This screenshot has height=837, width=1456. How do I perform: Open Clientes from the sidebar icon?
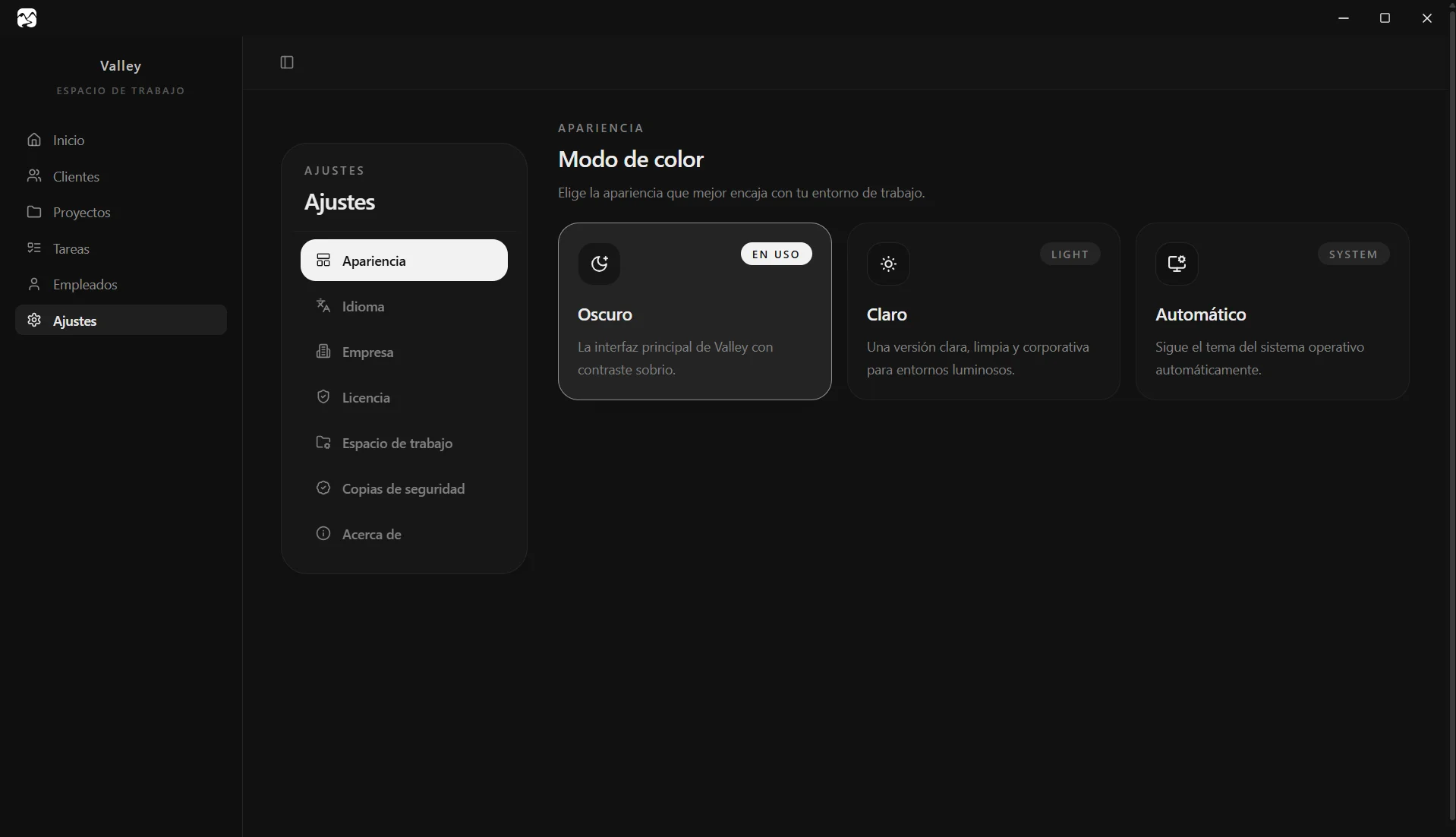coord(34,176)
